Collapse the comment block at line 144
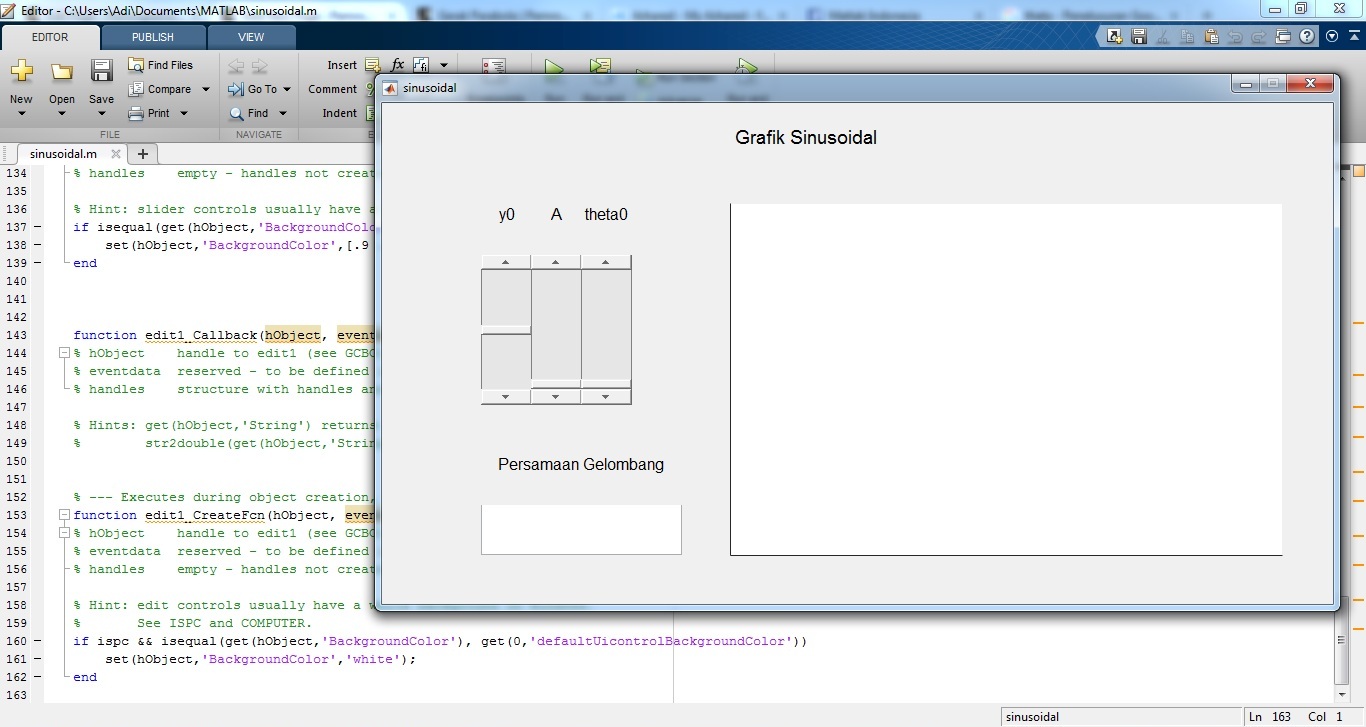Image resolution: width=1366 pixels, height=727 pixels. point(64,353)
